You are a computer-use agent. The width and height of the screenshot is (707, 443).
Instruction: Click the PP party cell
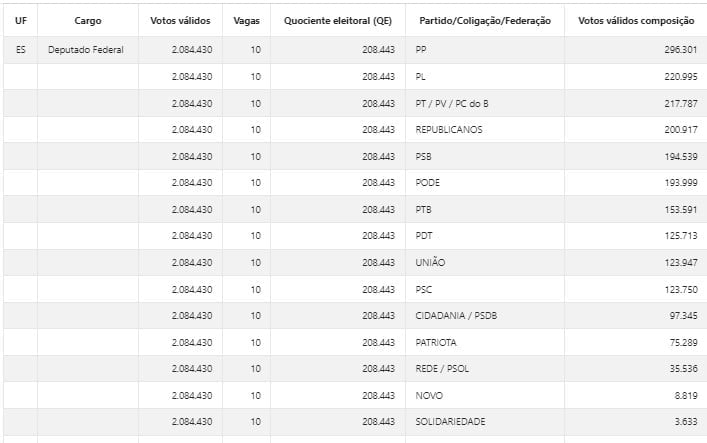point(421,49)
